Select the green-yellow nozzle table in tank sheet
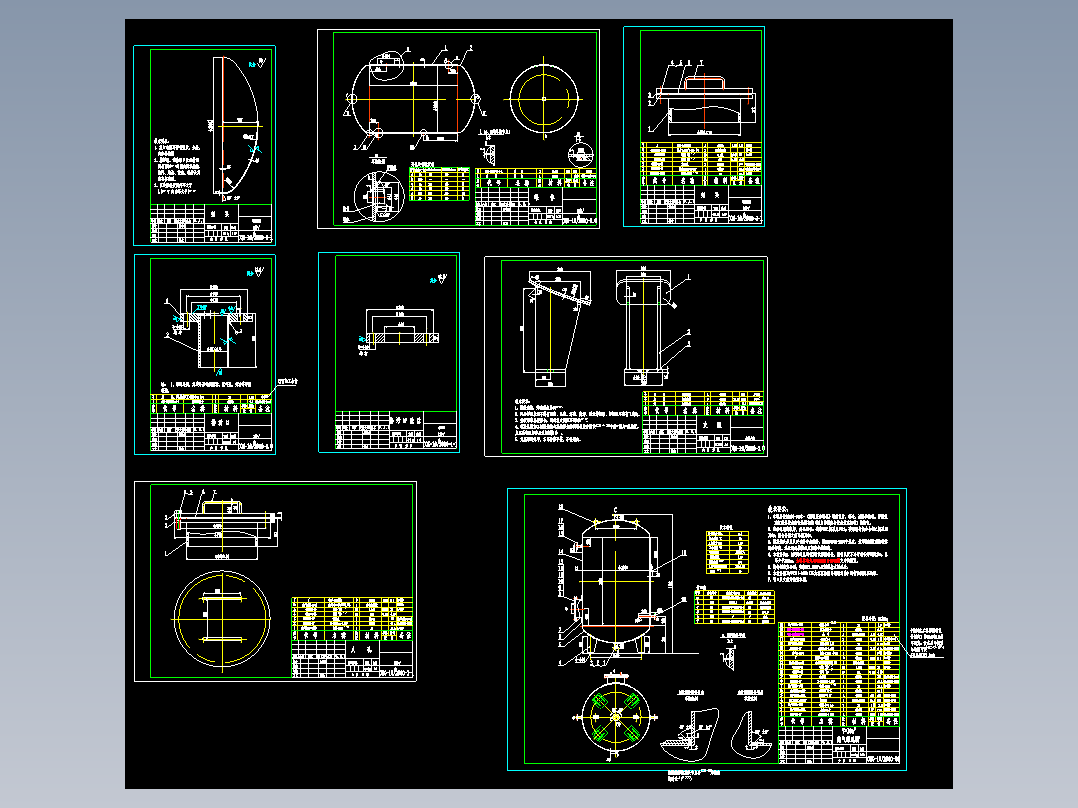This screenshot has width=1078, height=808. coord(439,183)
